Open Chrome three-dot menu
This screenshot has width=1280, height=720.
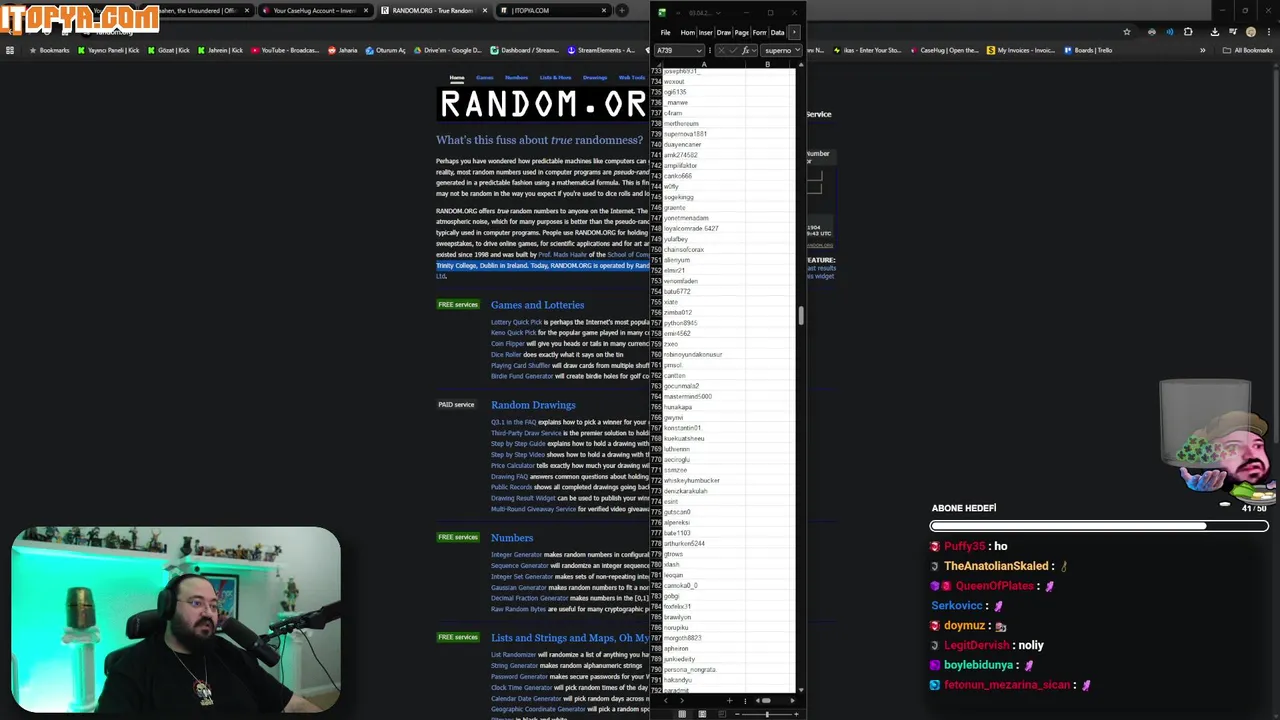click(1267, 32)
